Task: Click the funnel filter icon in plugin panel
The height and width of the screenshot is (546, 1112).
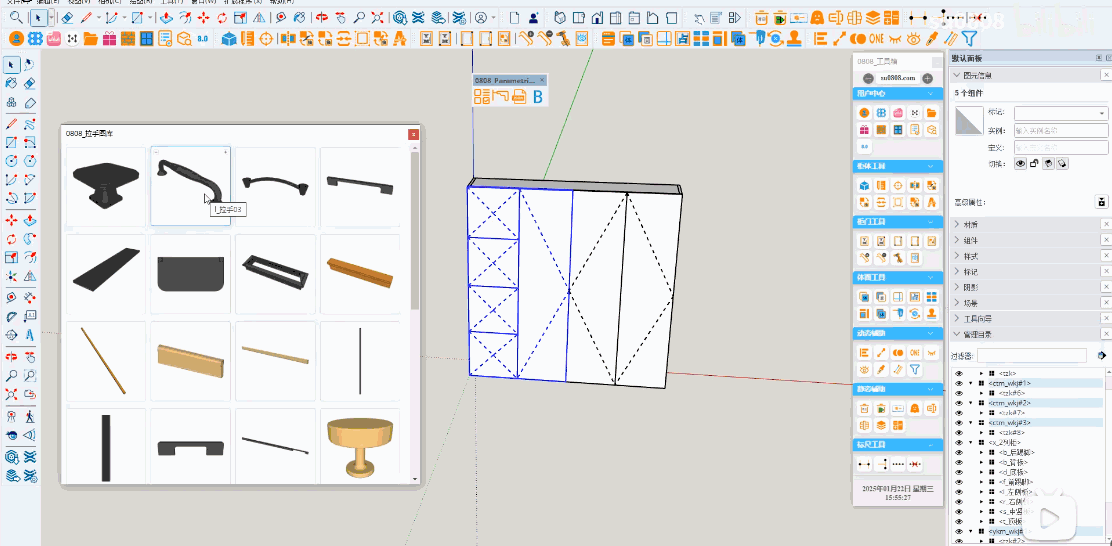Action: tap(915, 370)
